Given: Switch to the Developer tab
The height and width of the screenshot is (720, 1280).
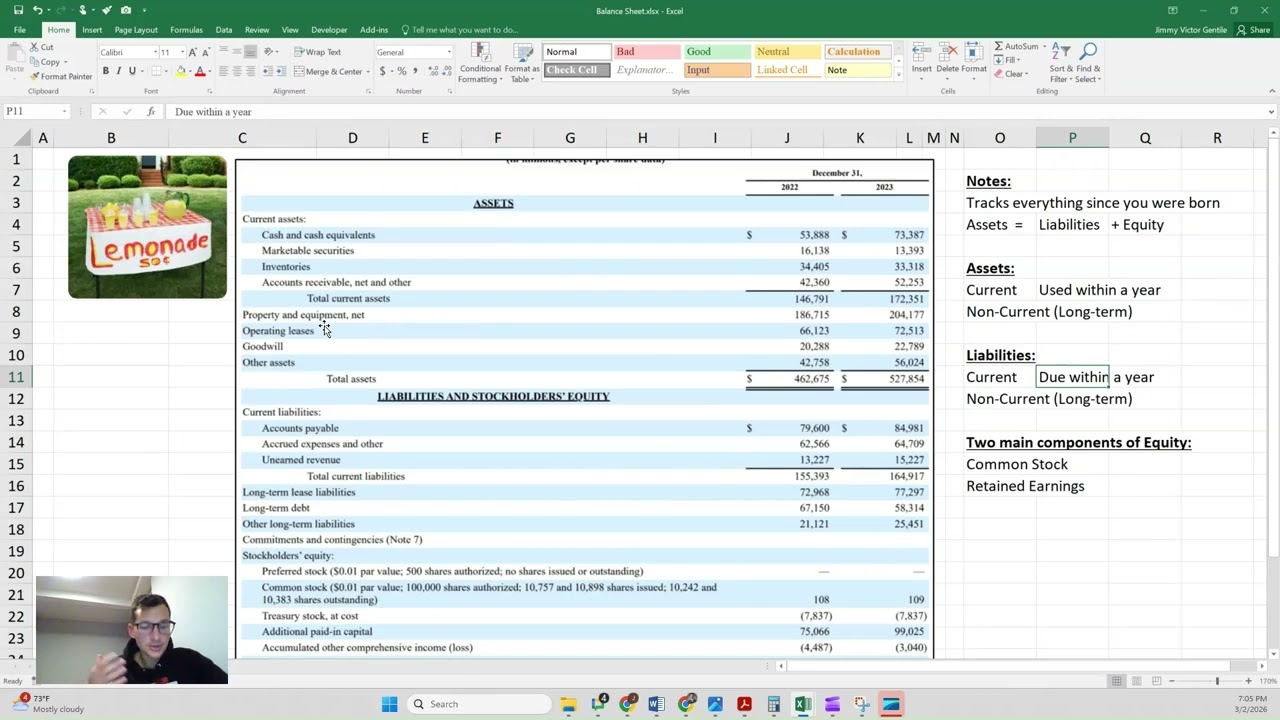Looking at the screenshot, I should (329, 30).
